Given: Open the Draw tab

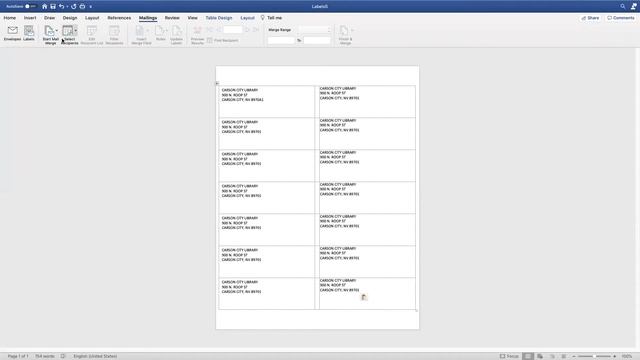Looking at the screenshot, I should (x=49, y=18).
